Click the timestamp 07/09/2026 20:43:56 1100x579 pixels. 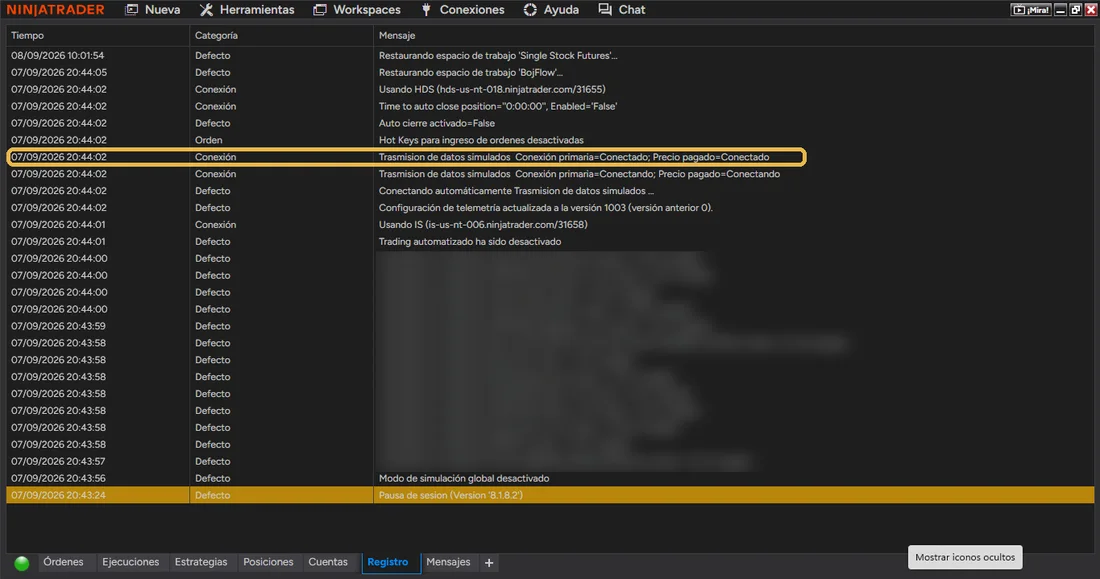coord(58,479)
